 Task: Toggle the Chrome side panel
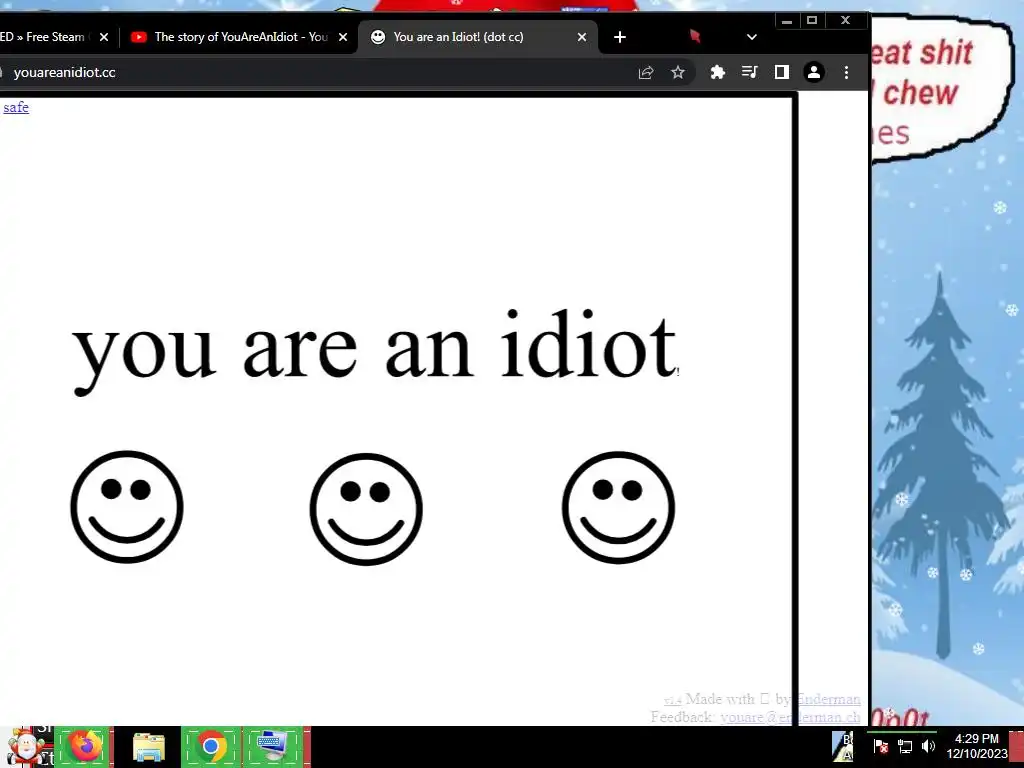782,72
